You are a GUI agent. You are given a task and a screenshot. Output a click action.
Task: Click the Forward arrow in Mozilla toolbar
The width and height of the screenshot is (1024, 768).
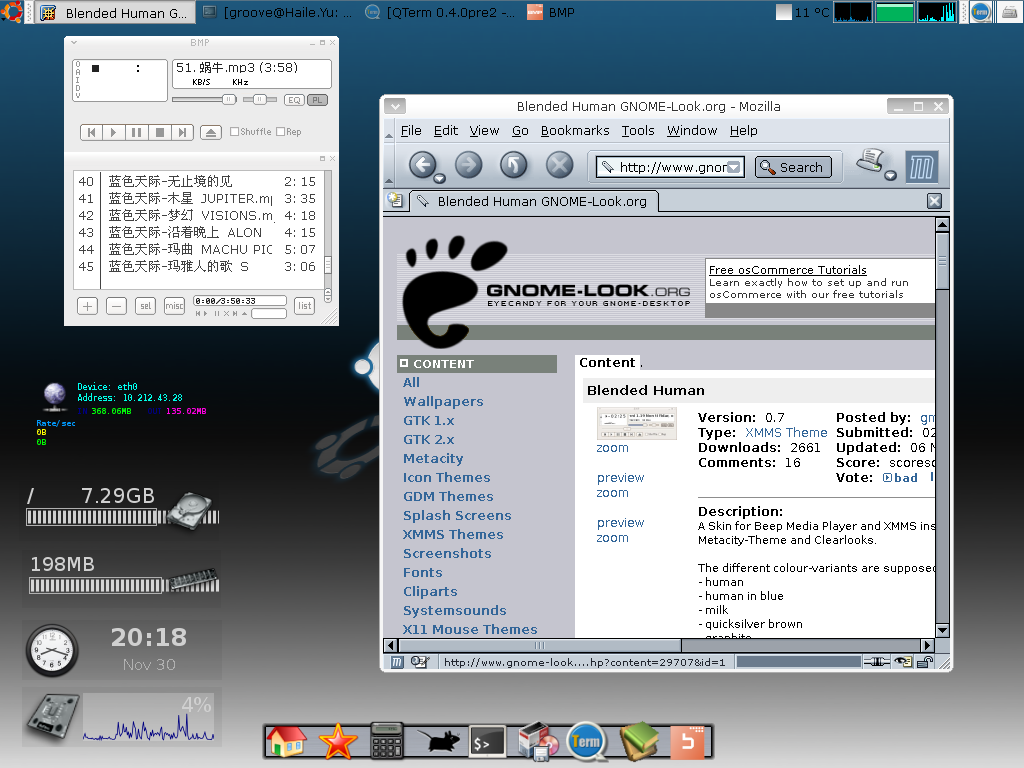pos(468,165)
